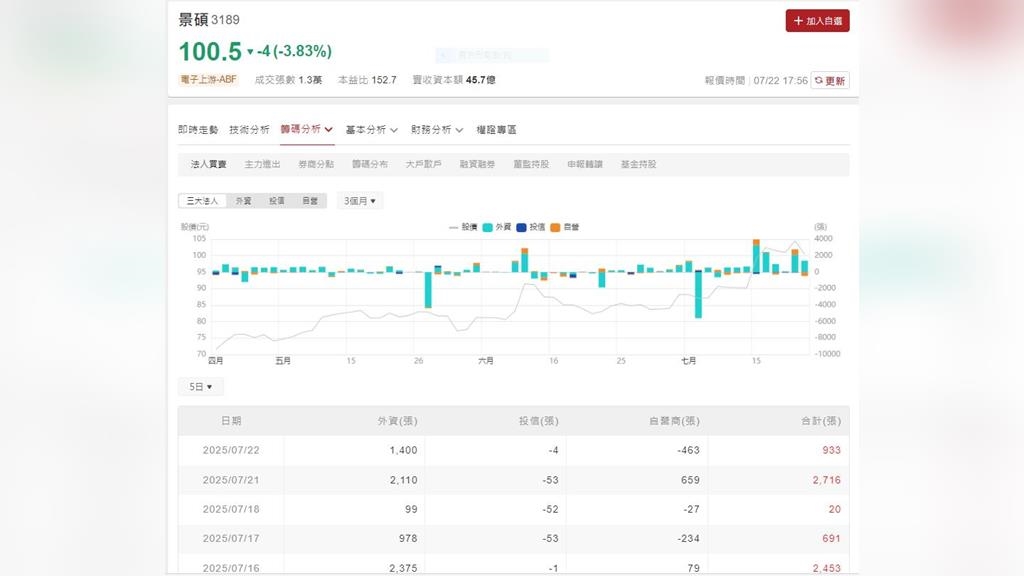Switch to the 融資融券 sub-tab
Image resolution: width=1024 pixels, height=576 pixels.
(x=477, y=164)
